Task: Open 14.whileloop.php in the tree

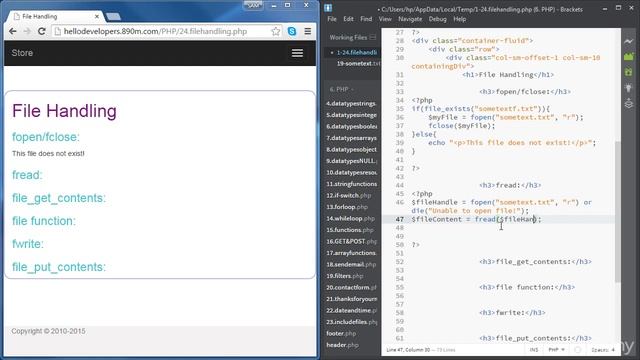Action: point(350,218)
